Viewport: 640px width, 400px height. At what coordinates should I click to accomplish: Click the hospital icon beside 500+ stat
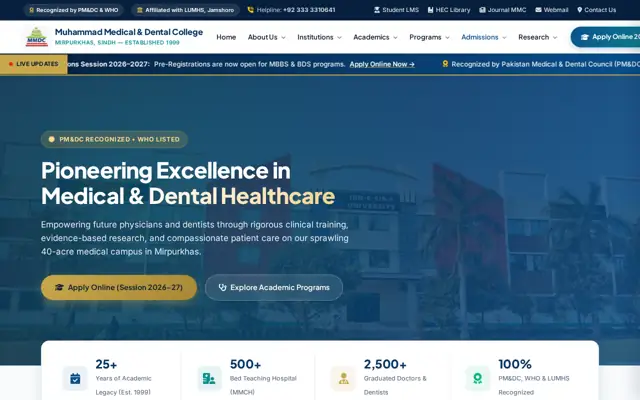[x=209, y=378]
